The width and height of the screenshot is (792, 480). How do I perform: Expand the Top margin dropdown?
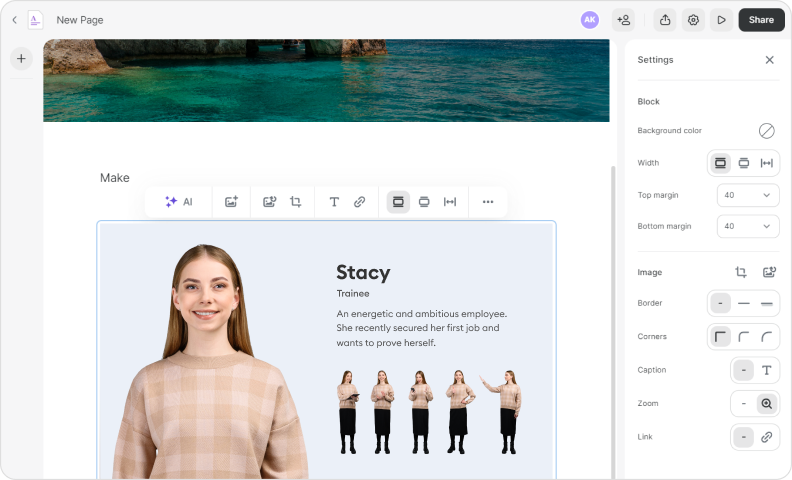(748, 196)
